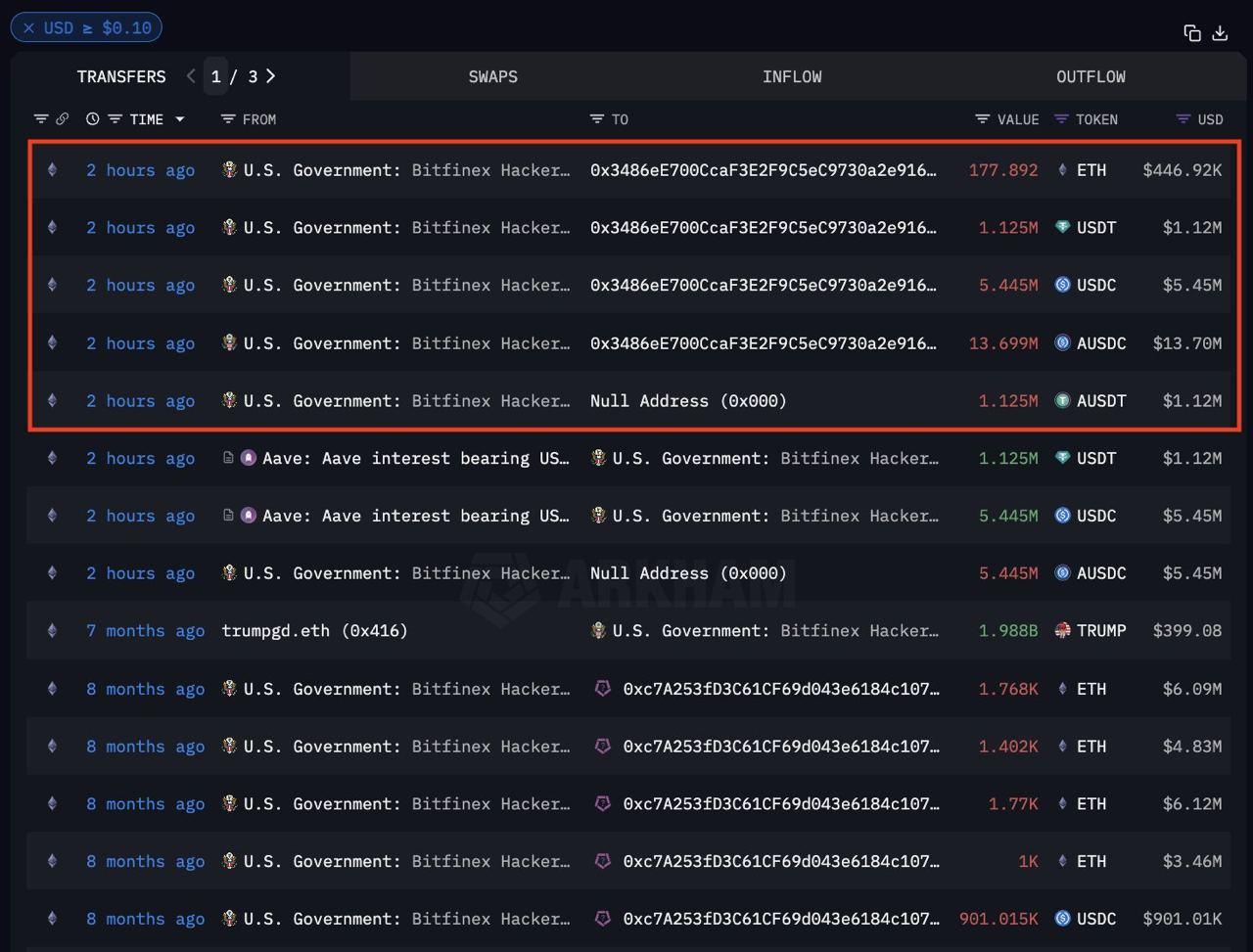Open the INFLOW tab
Viewport: 1253px width, 952px height.
pos(792,76)
